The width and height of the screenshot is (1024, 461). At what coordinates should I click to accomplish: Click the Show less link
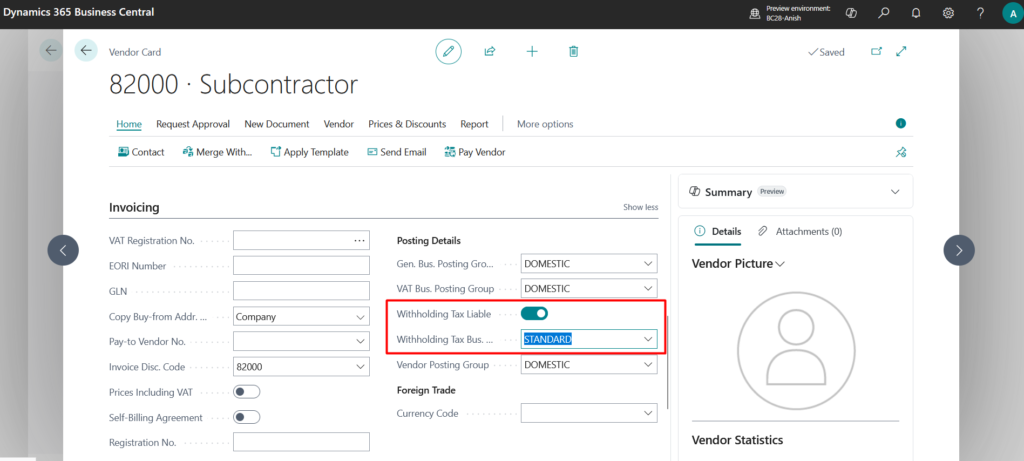pyautogui.click(x=640, y=207)
